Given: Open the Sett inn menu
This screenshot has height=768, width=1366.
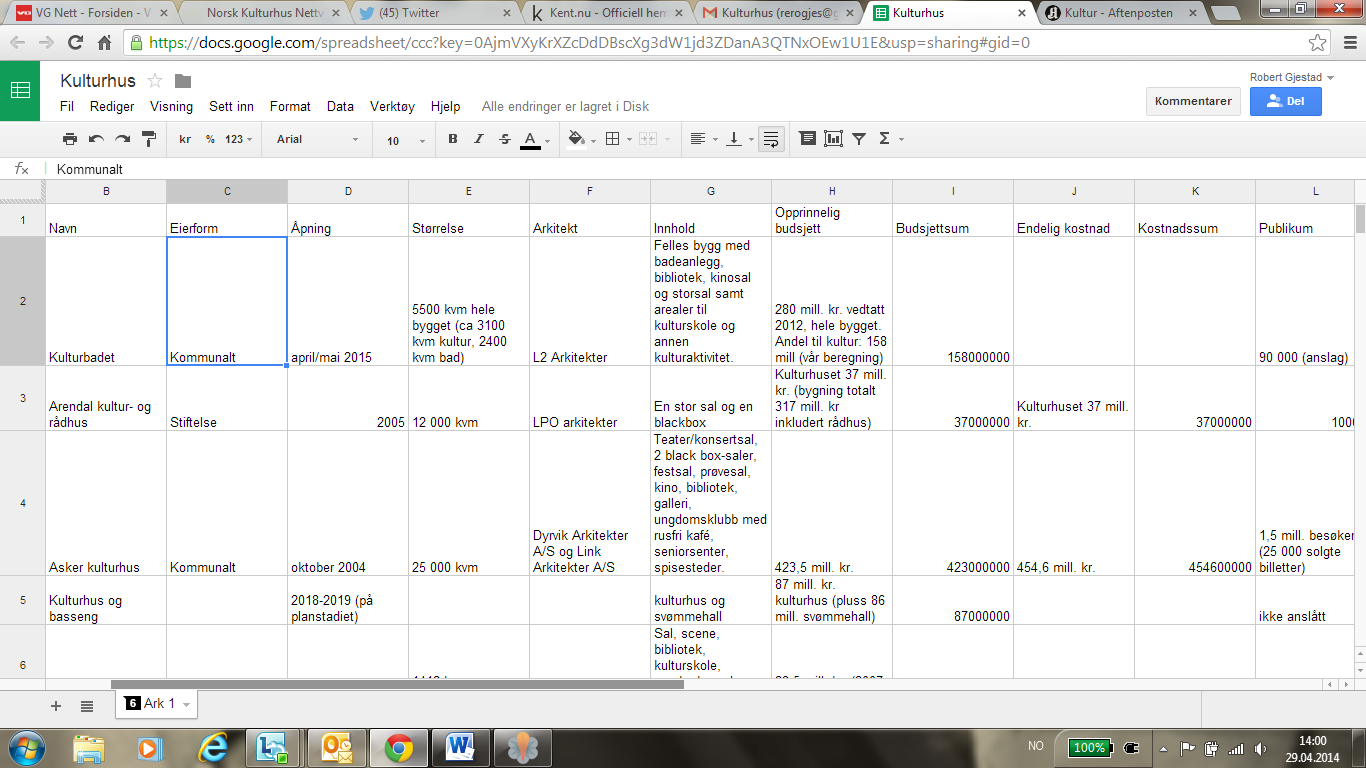Looking at the screenshot, I should tap(231, 106).
